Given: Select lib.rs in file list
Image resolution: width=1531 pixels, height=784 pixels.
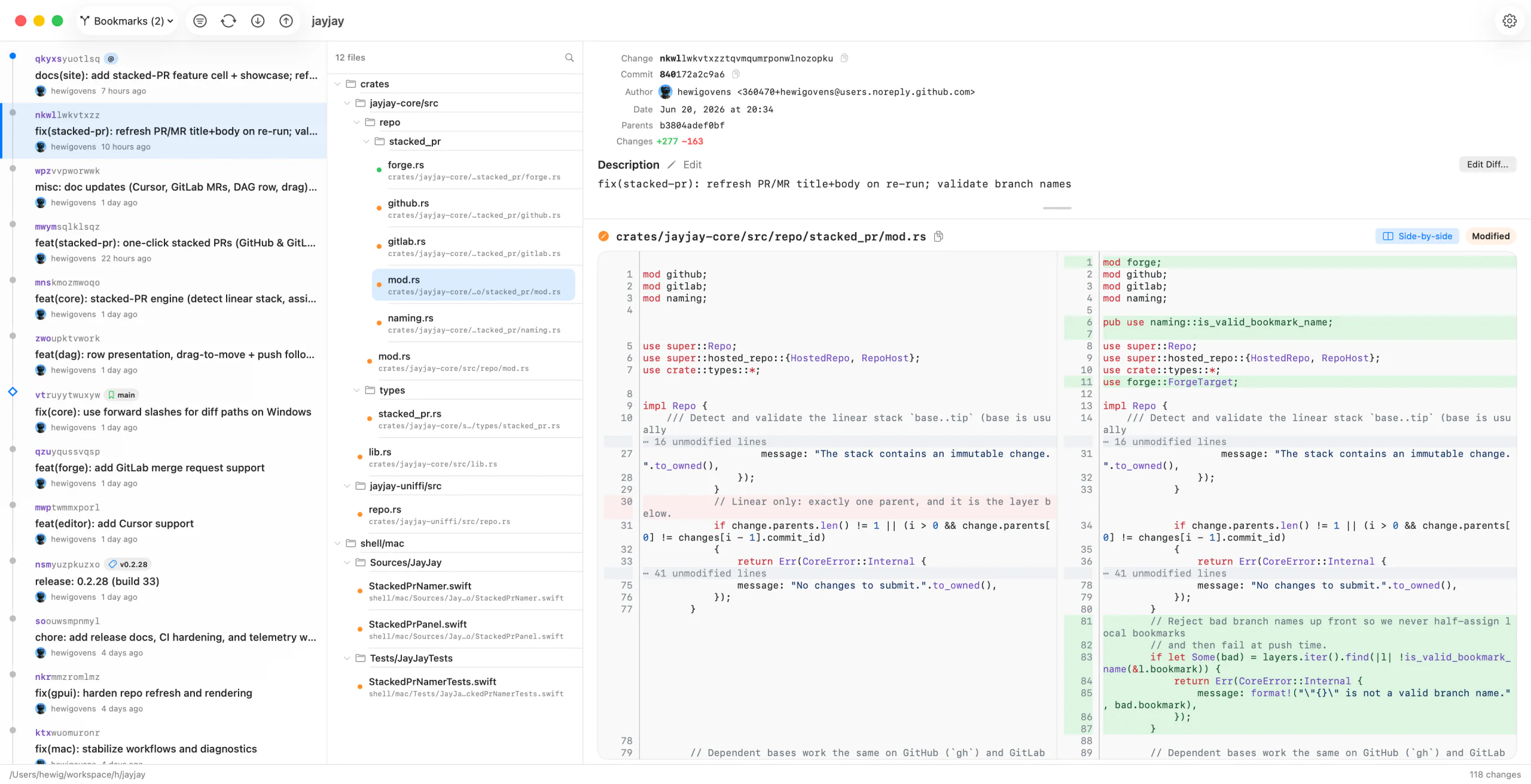Looking at the screenshot, I should [x=464, y=457].
